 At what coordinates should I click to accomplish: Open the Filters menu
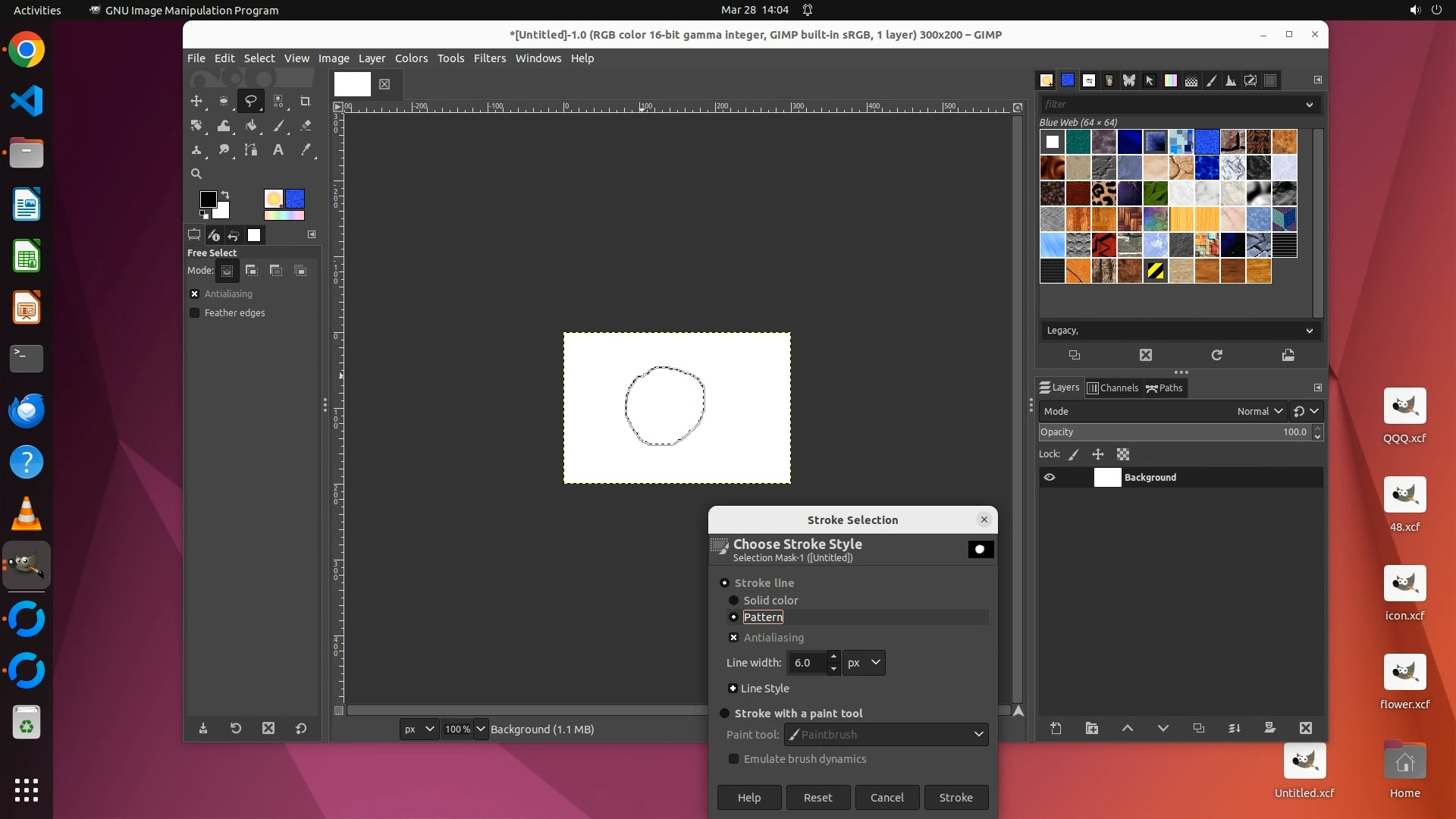click(489, 58)
